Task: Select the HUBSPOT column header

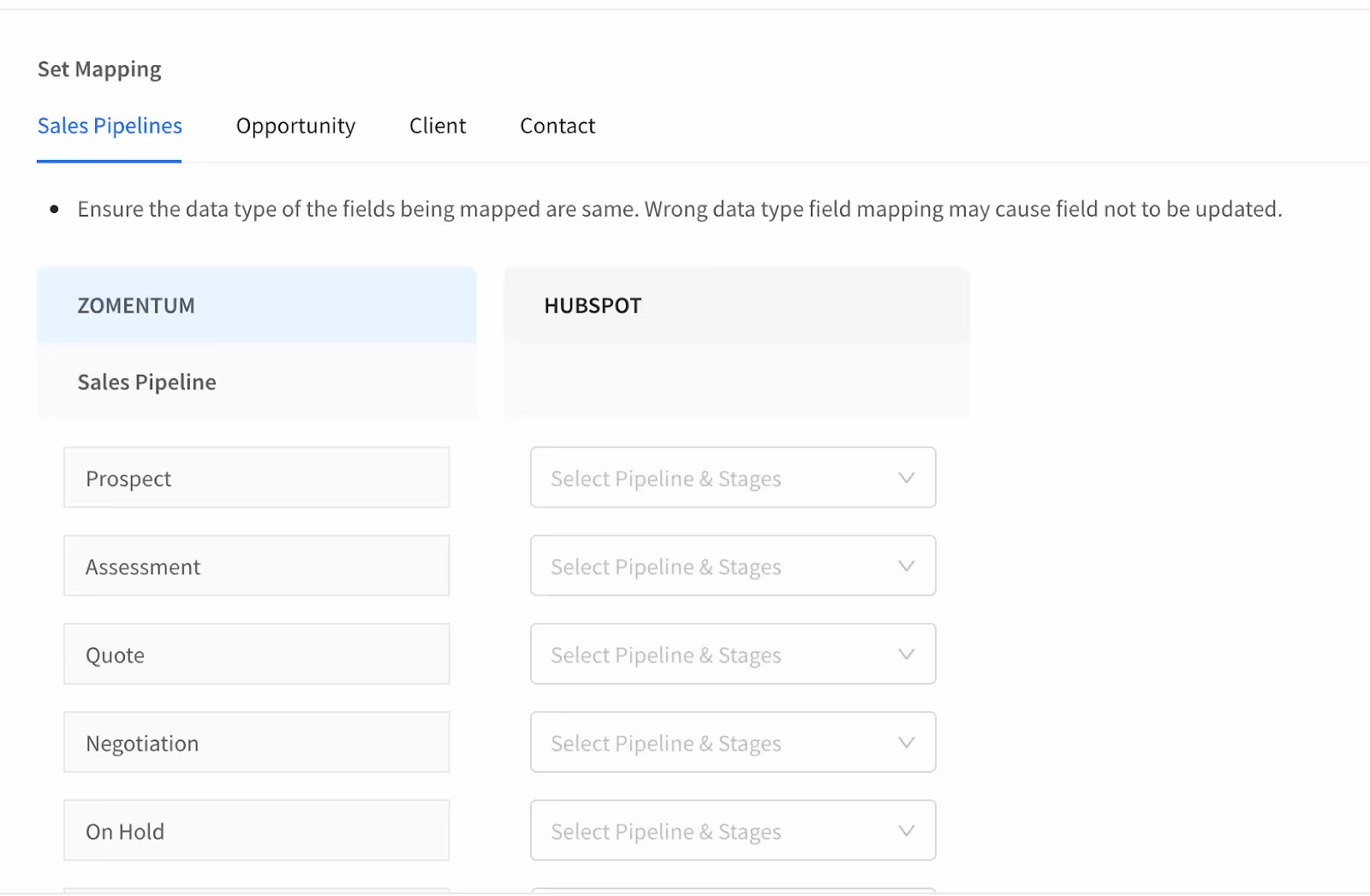Action: click(737, 306)
